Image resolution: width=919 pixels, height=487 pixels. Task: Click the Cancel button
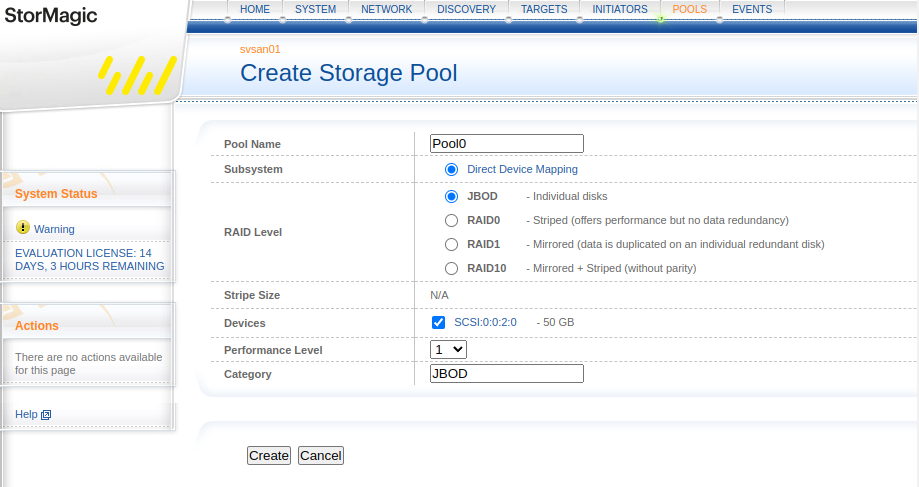(320, 455)
